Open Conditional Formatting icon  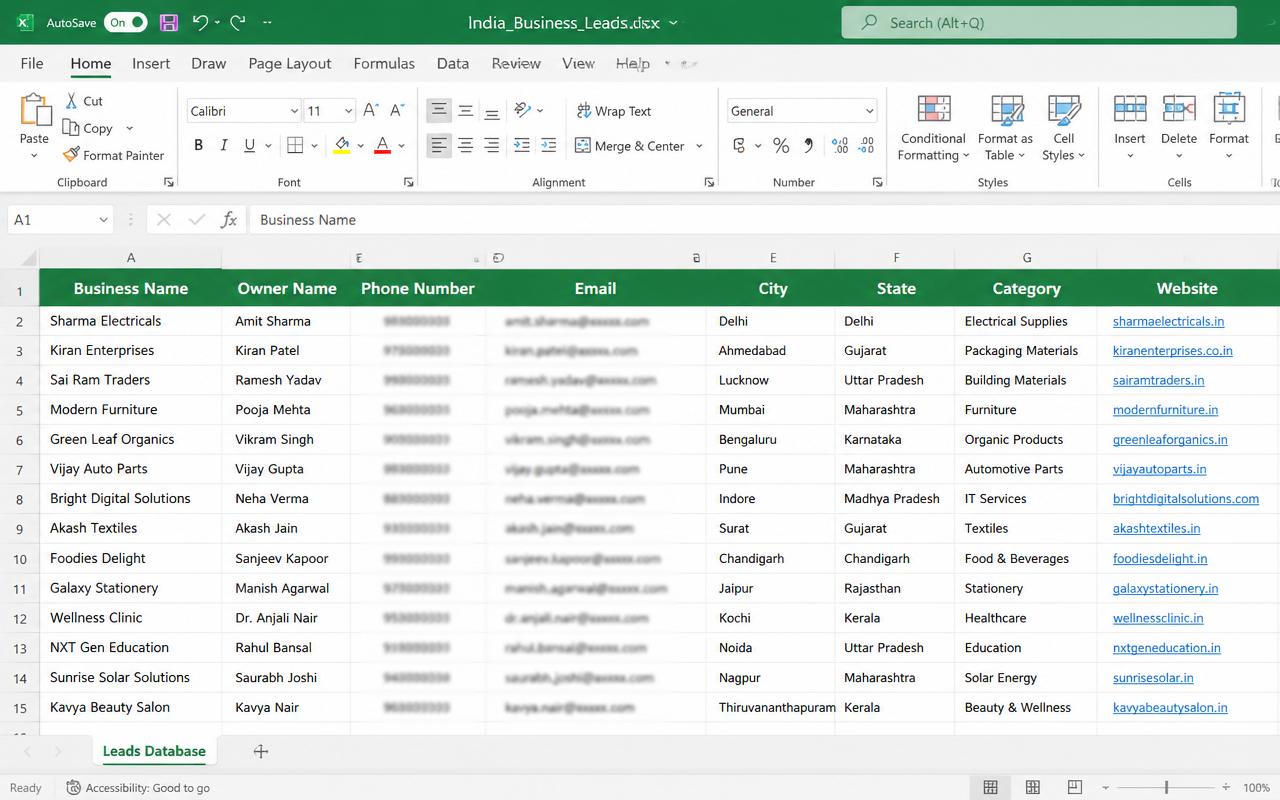click(x=934, y=108)
